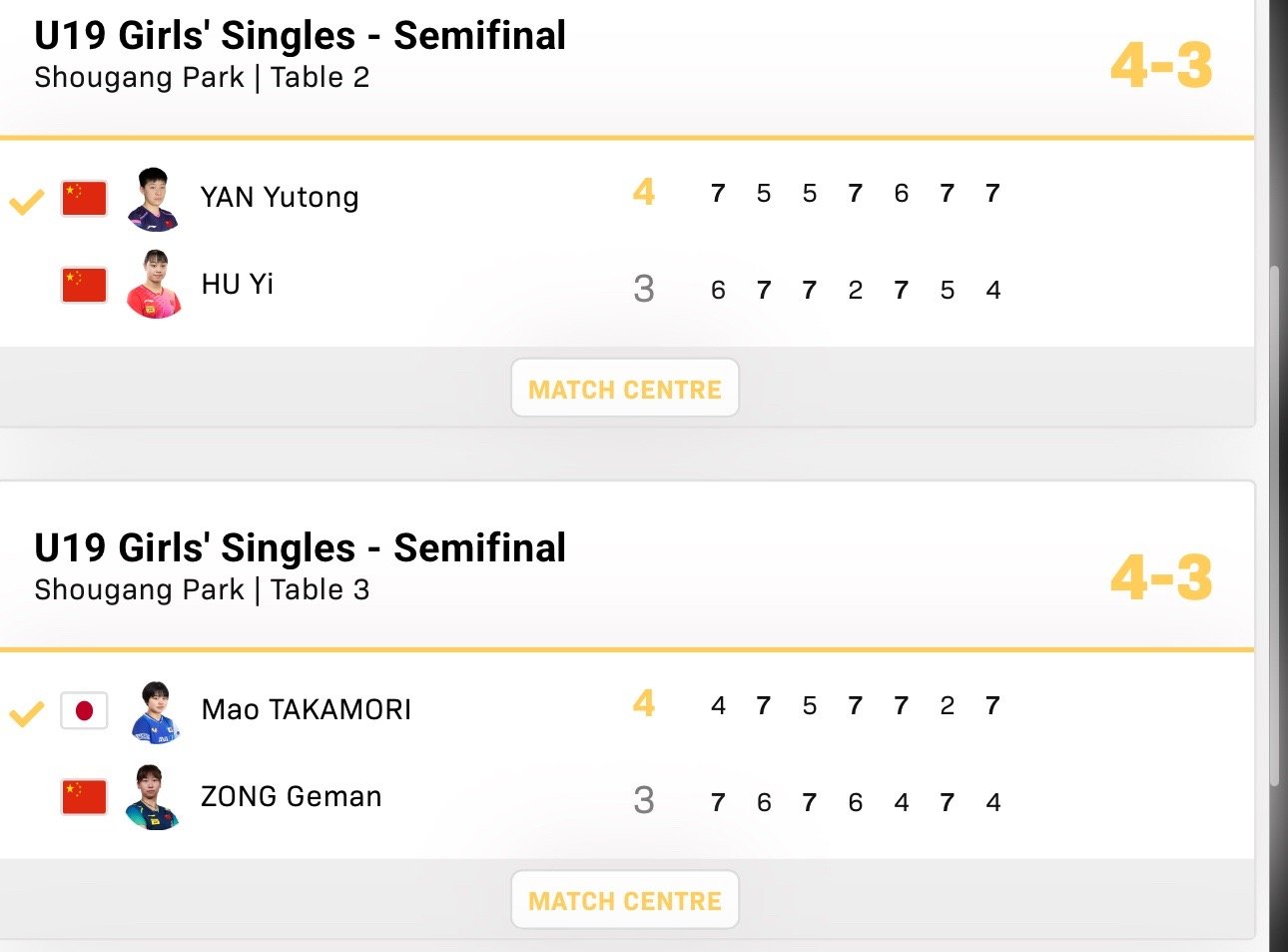Open Match Centre for the Table 3 semifinal
This screenshot has width=1288, height=952.
pos(624,901)
